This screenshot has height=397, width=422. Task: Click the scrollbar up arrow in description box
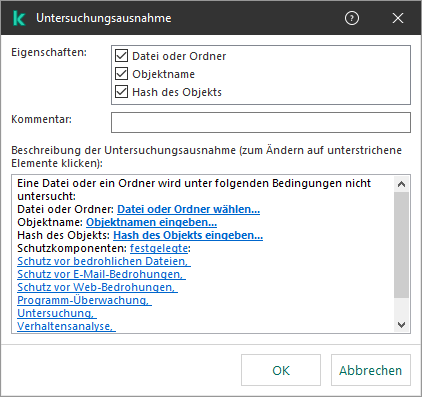[x=401, y=184]
